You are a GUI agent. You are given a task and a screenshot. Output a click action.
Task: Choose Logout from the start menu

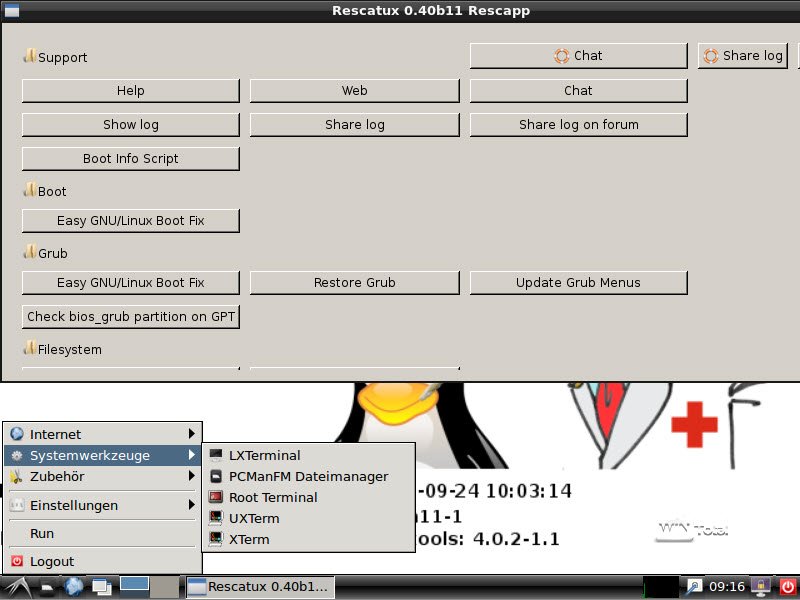coord(52,561)
